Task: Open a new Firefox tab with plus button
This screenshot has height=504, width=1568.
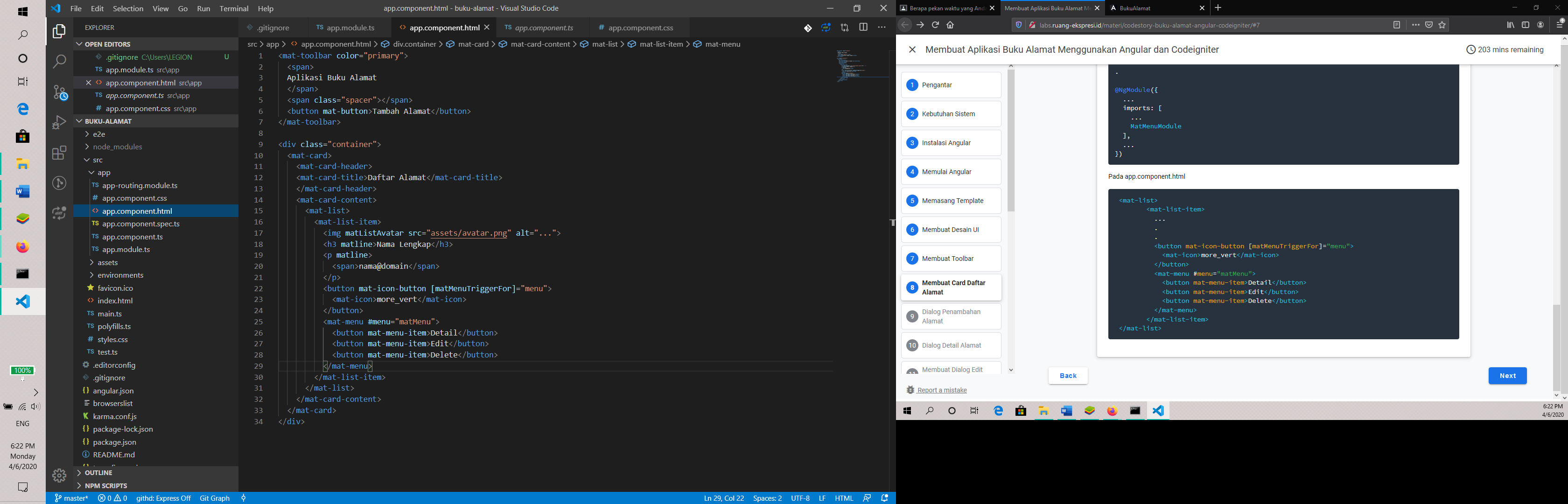Action: [1218, 8]
